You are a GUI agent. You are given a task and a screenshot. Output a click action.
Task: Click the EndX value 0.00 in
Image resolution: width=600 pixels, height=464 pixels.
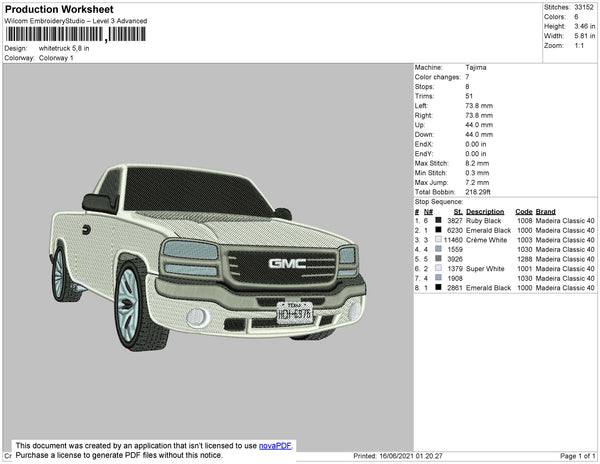click(x=476, y=144)
